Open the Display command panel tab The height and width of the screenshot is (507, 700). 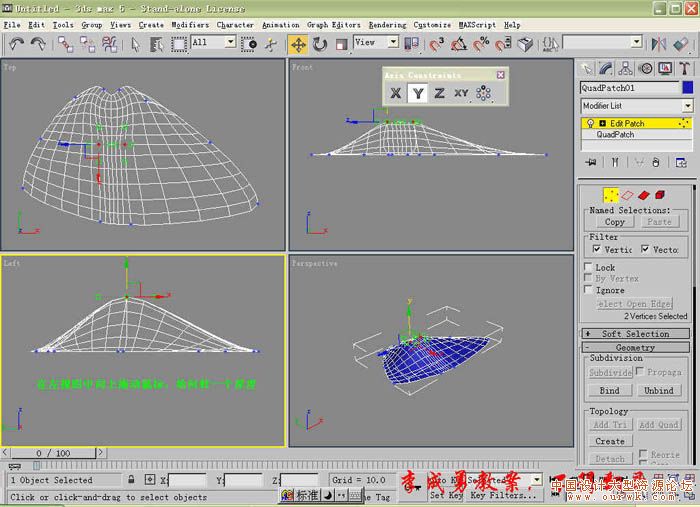[665, 68]
